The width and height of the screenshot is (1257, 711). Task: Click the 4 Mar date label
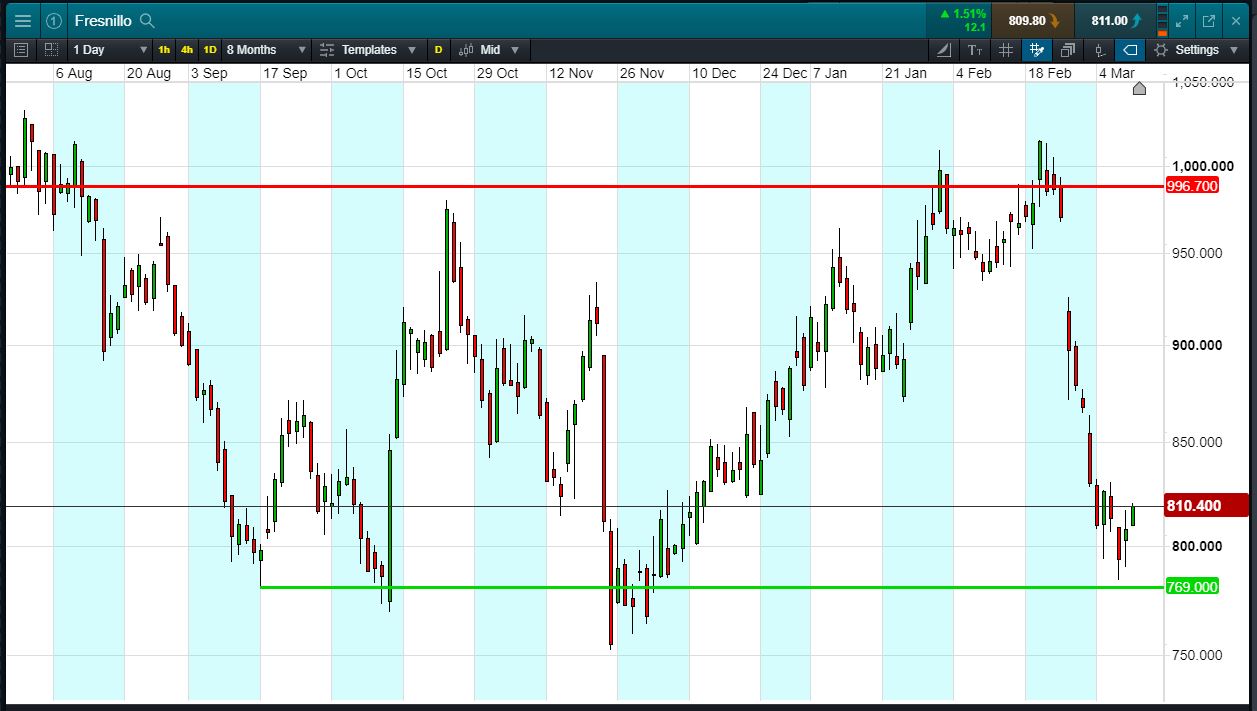(x=1117, y=73)
